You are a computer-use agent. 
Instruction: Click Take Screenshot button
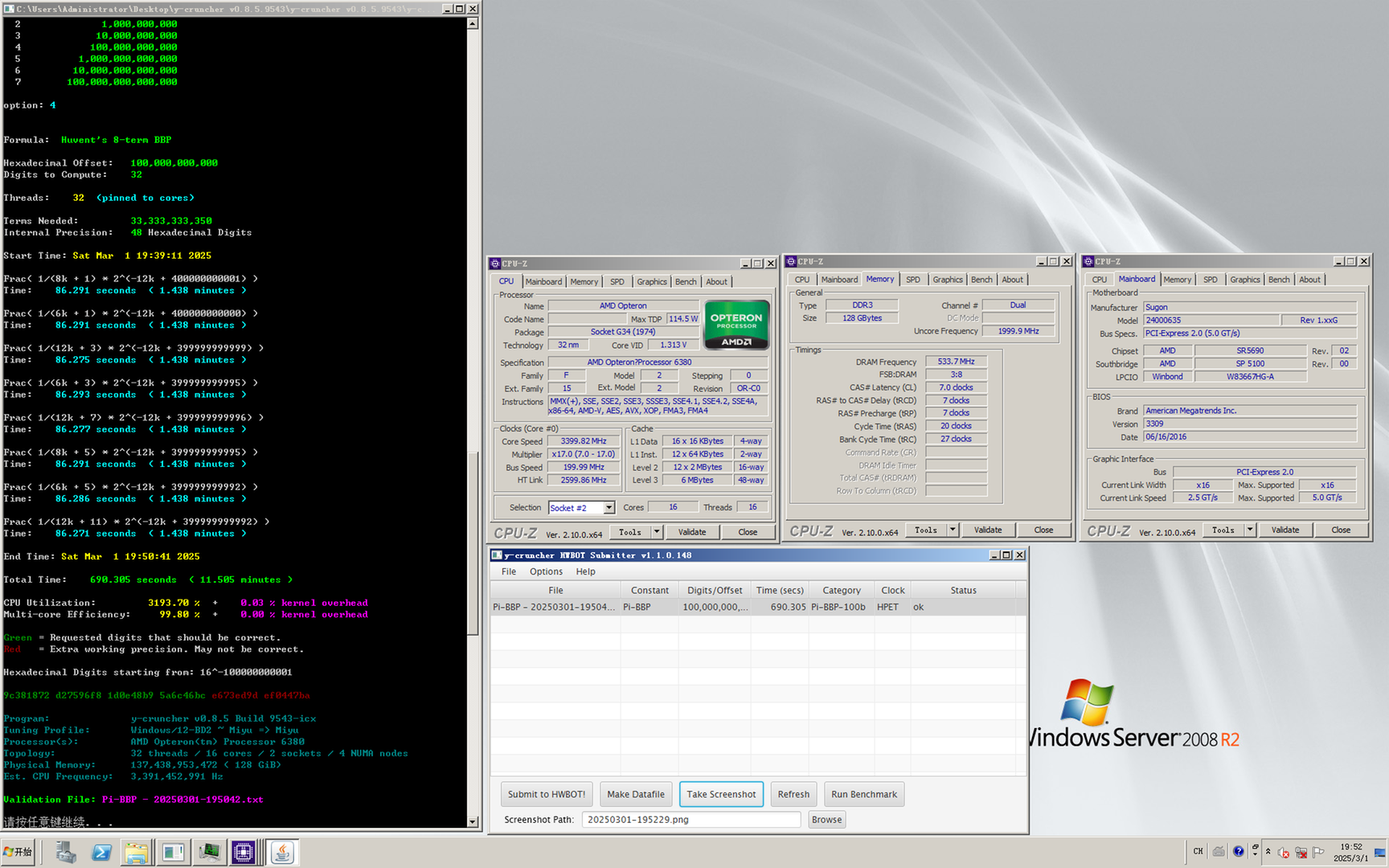[721, 794]
